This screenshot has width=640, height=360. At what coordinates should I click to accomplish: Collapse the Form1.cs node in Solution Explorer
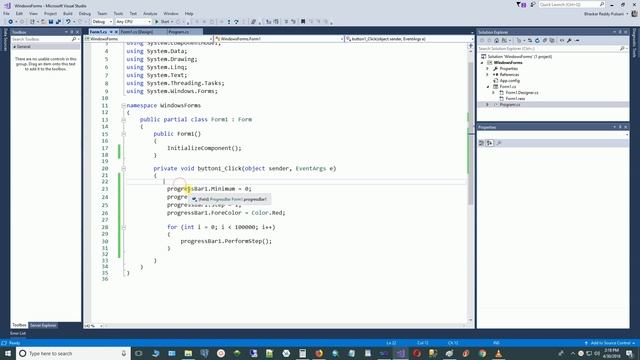487,87
